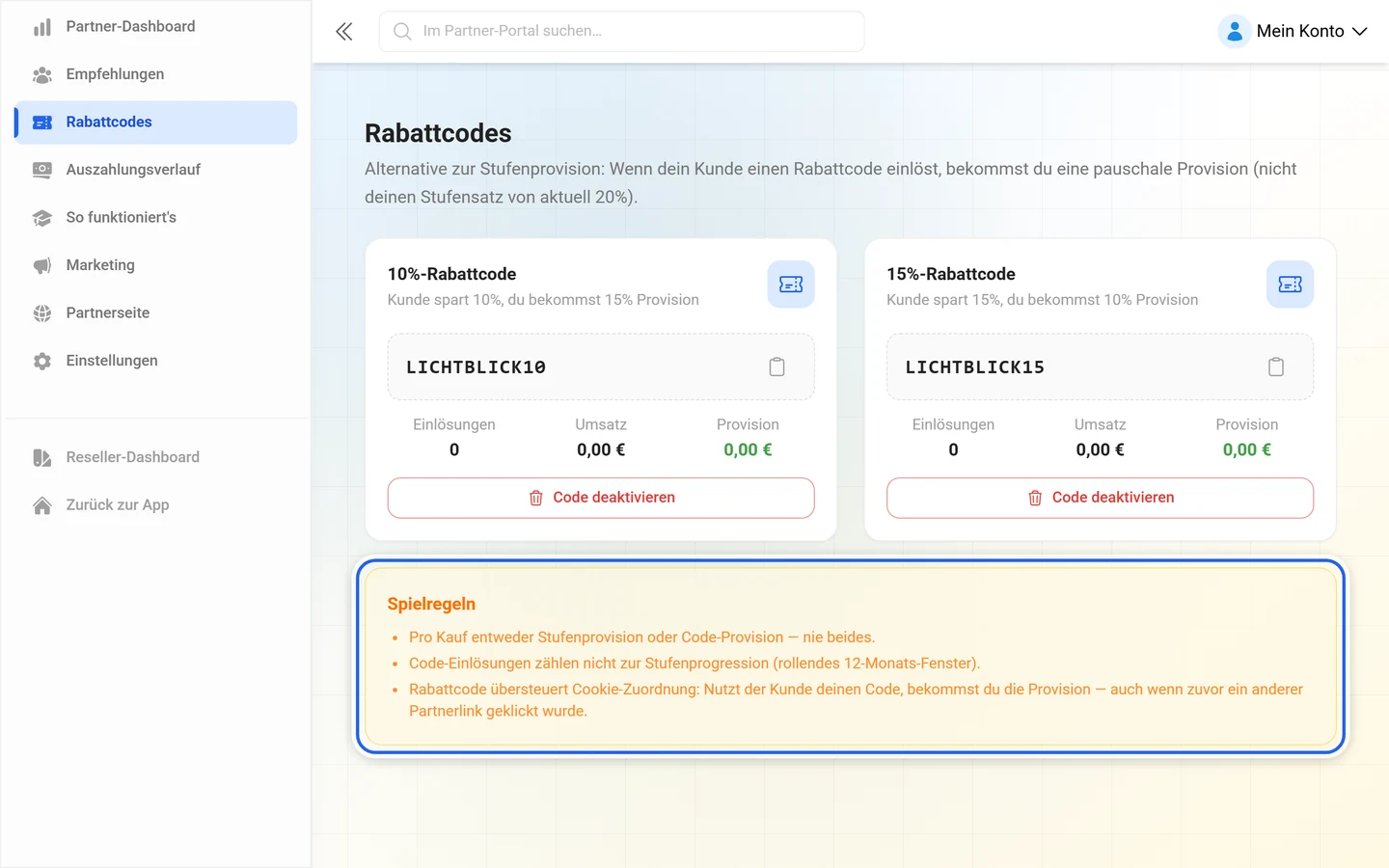This screenshot has height=868, width=1389.
Task: Focus the Partner-Portal search field
Action: (621, 32)
